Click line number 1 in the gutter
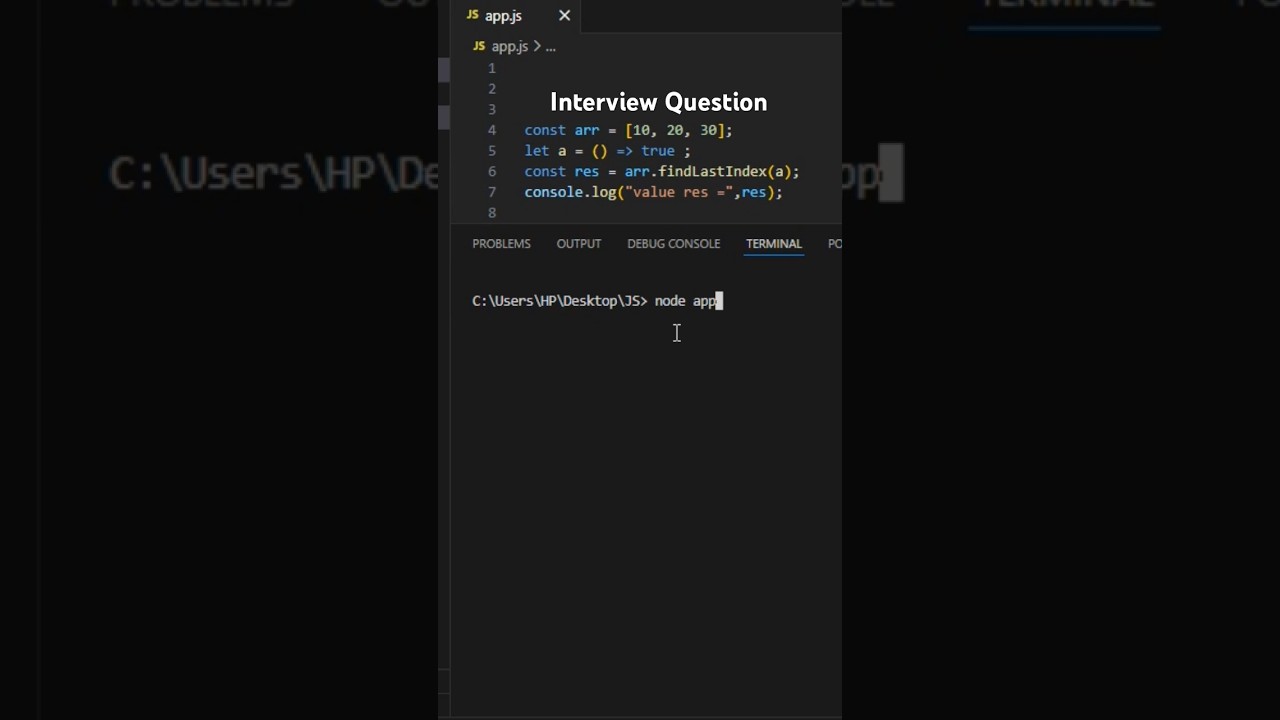 (x=492, y=68)
